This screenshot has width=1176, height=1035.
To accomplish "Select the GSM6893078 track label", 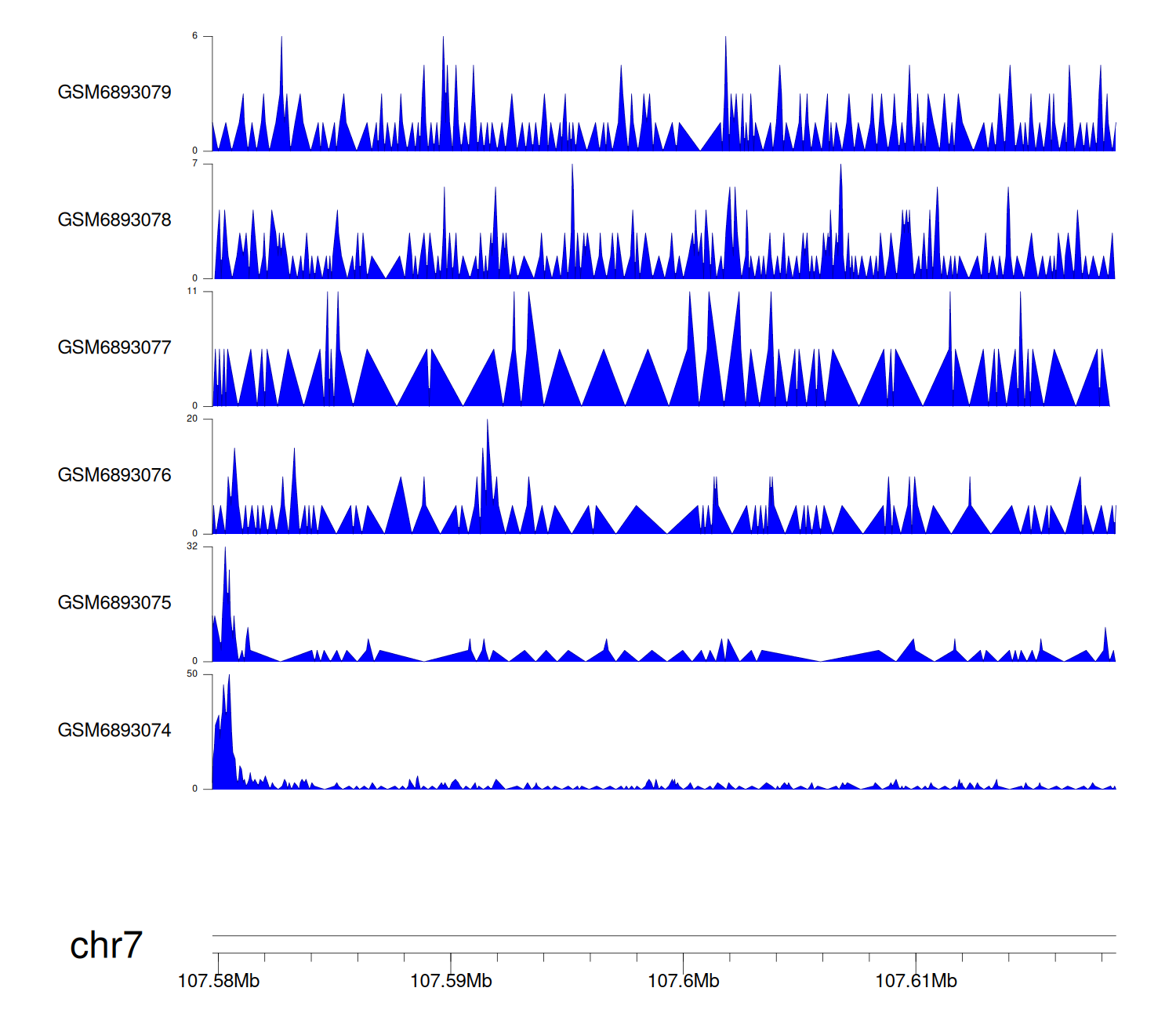I will 114,220.
